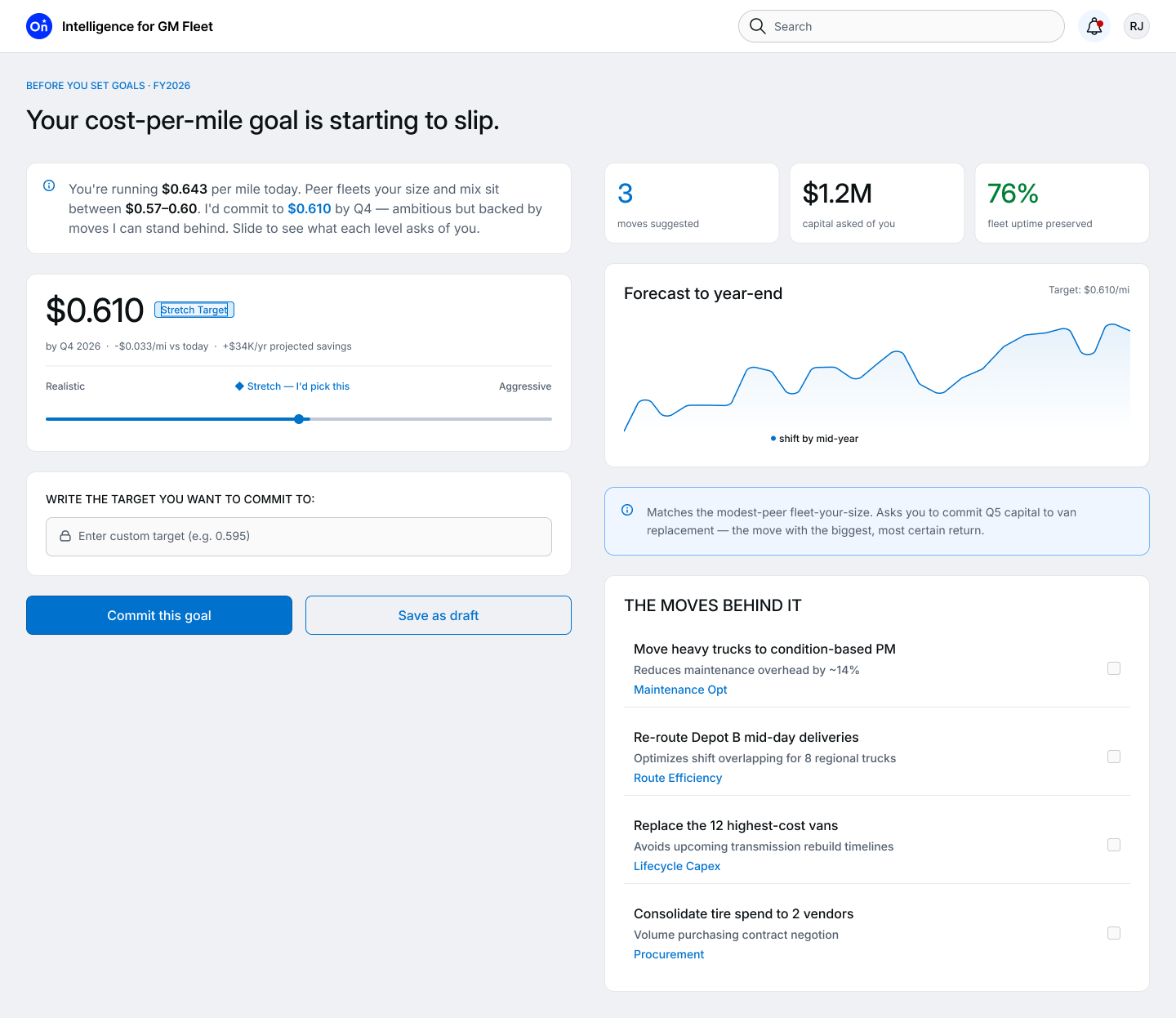Check Replace the 12 highest-cost vans

(1114, 845)
